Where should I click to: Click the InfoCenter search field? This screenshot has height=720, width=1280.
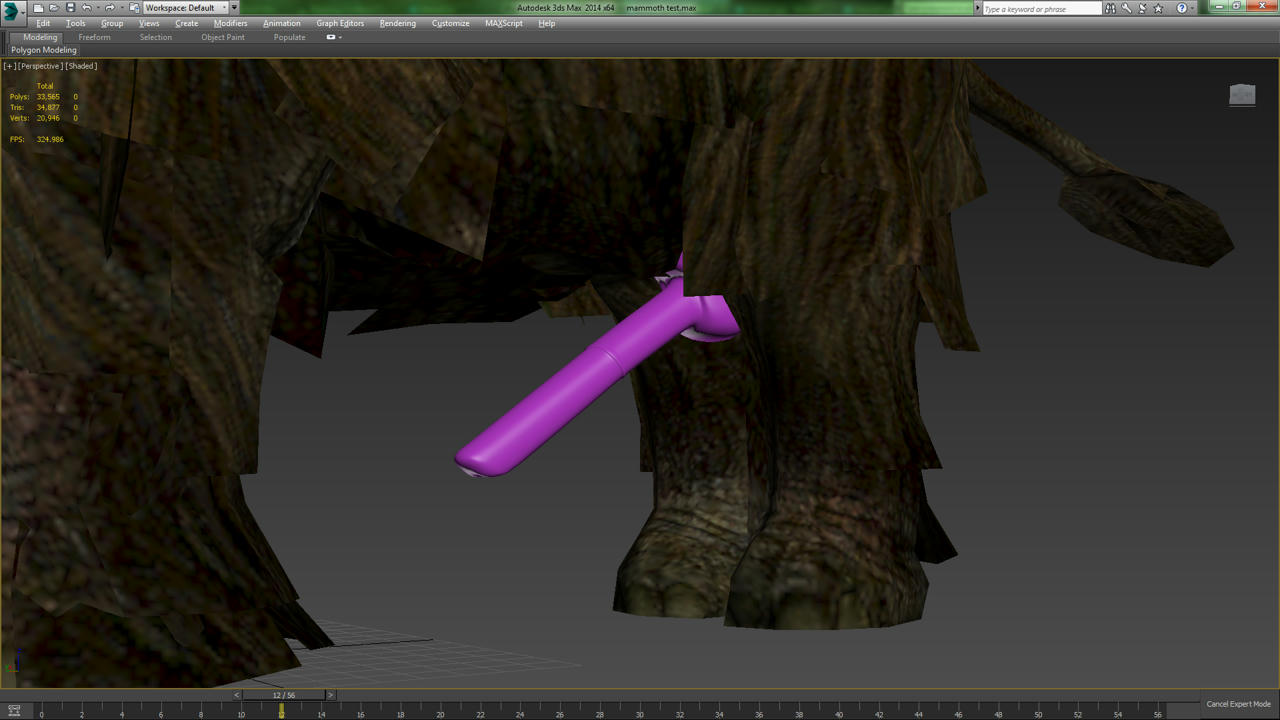[1042, 9]
